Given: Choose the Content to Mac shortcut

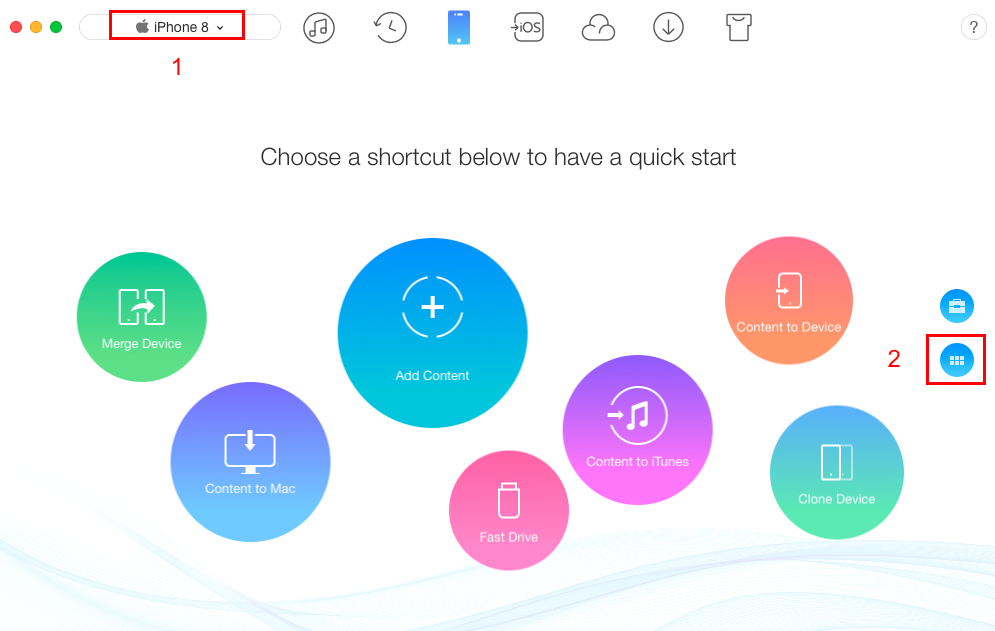Looking at the screenshot, I should coord(250,462).
